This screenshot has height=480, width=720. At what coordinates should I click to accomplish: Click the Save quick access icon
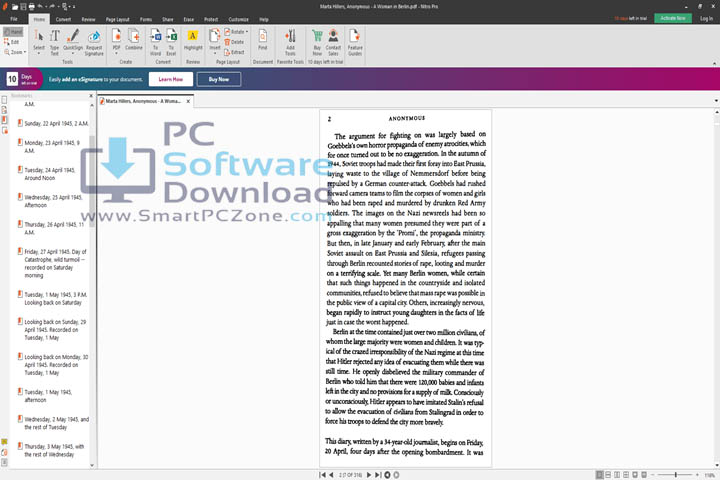[x=22, y=6]
